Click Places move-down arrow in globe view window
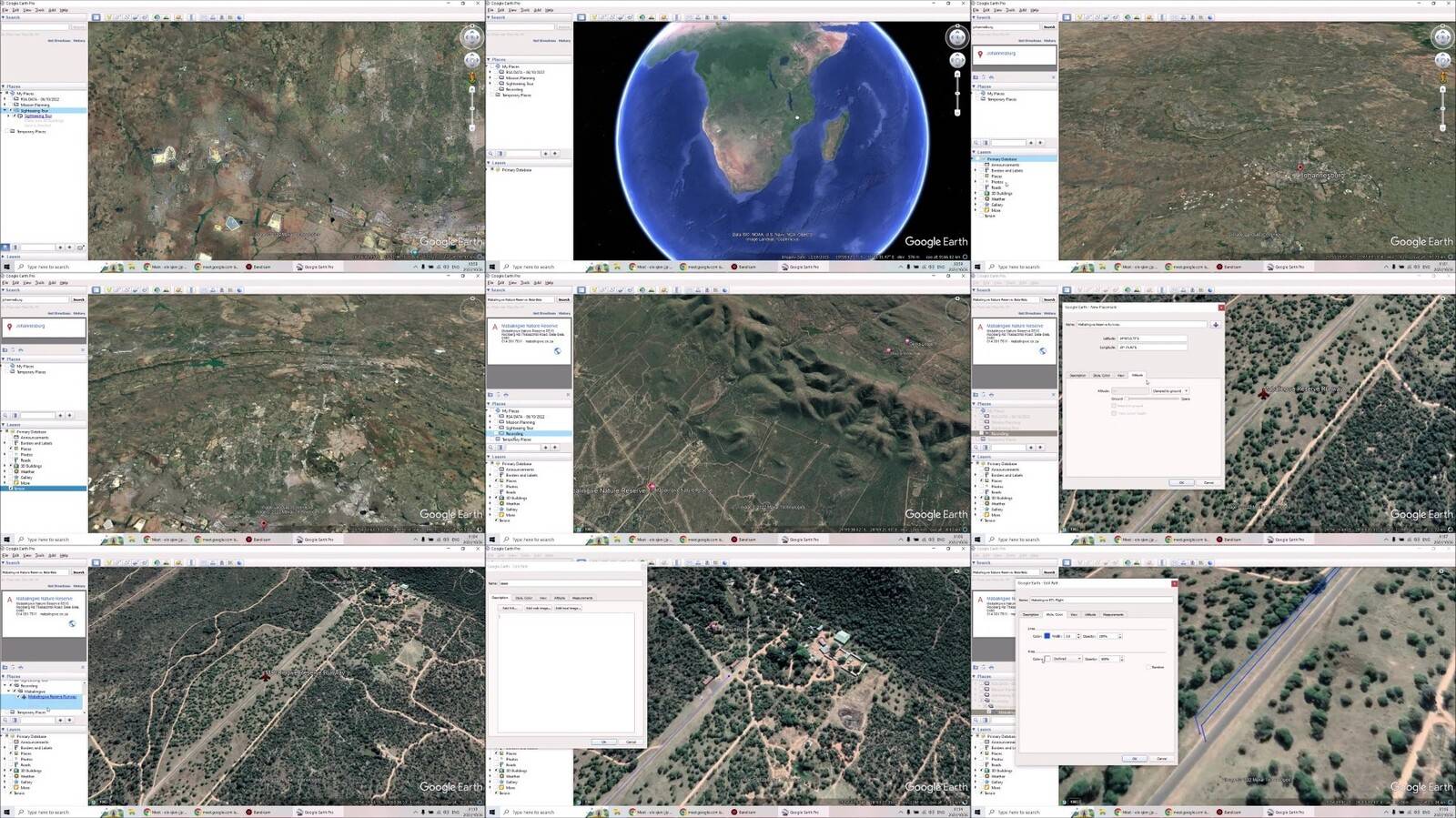This screenshot has width=1456, height=818. [x=554, y=153]
